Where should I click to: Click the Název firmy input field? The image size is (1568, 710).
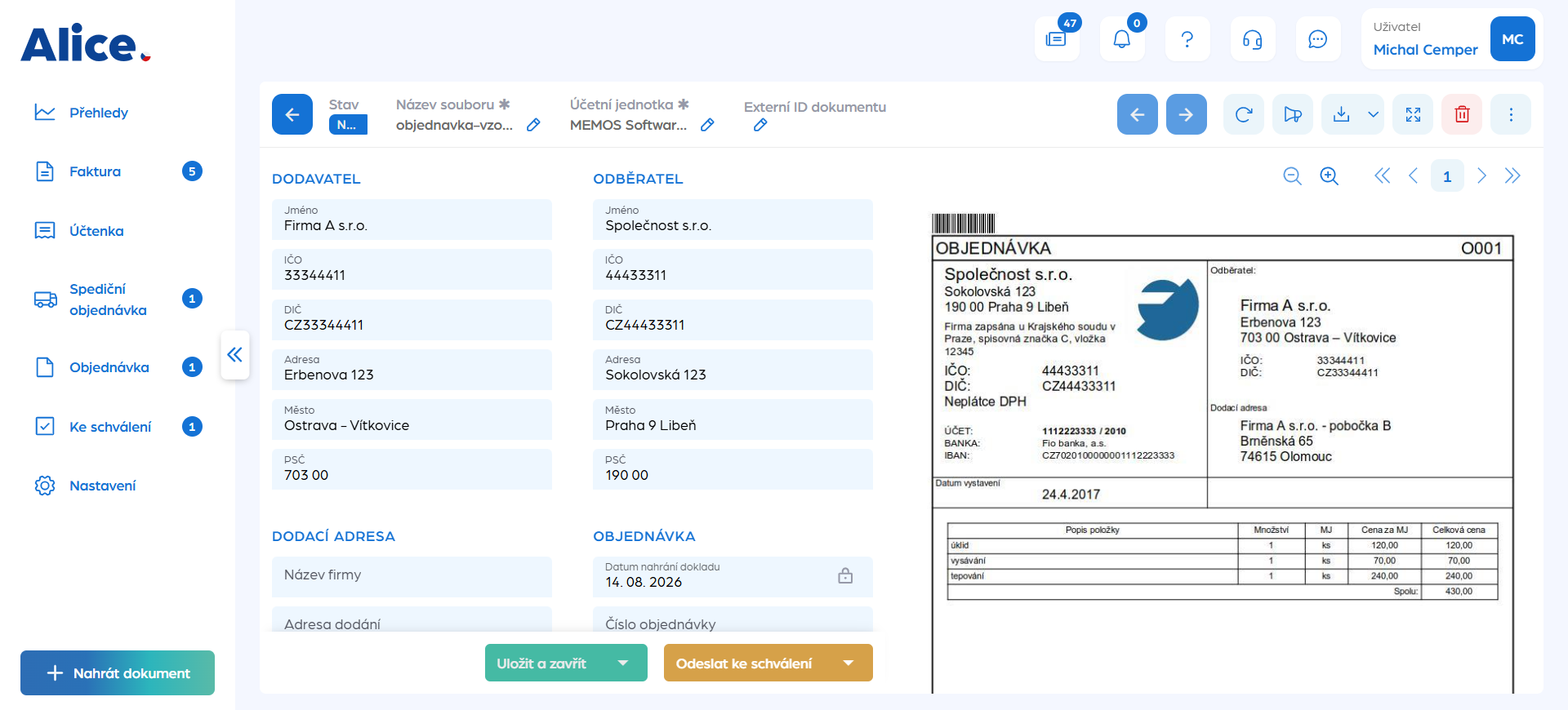(412, 576)
